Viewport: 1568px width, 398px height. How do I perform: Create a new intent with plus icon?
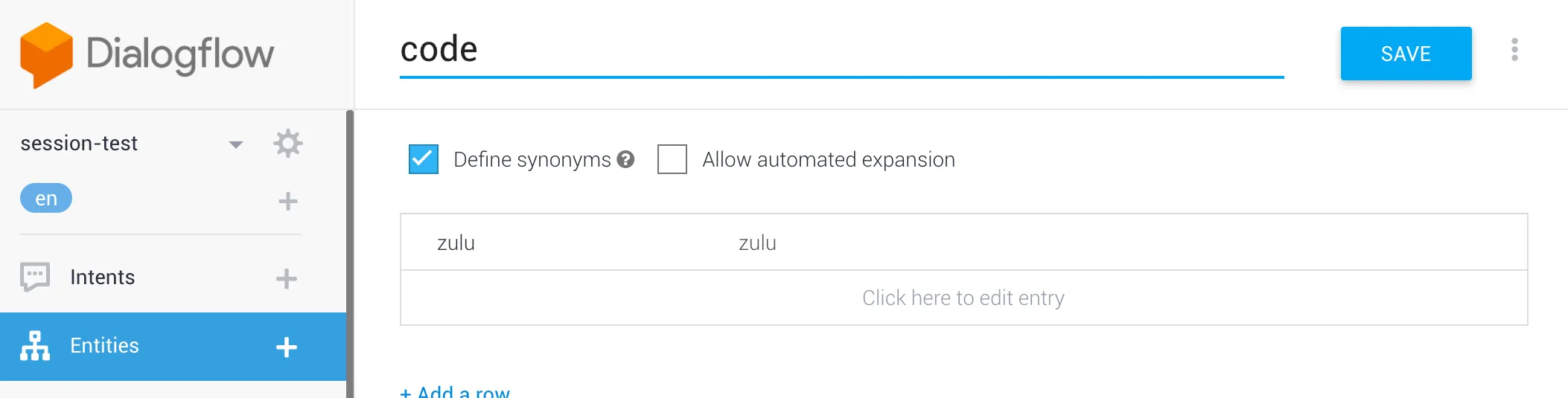click(x=287, y=279)
